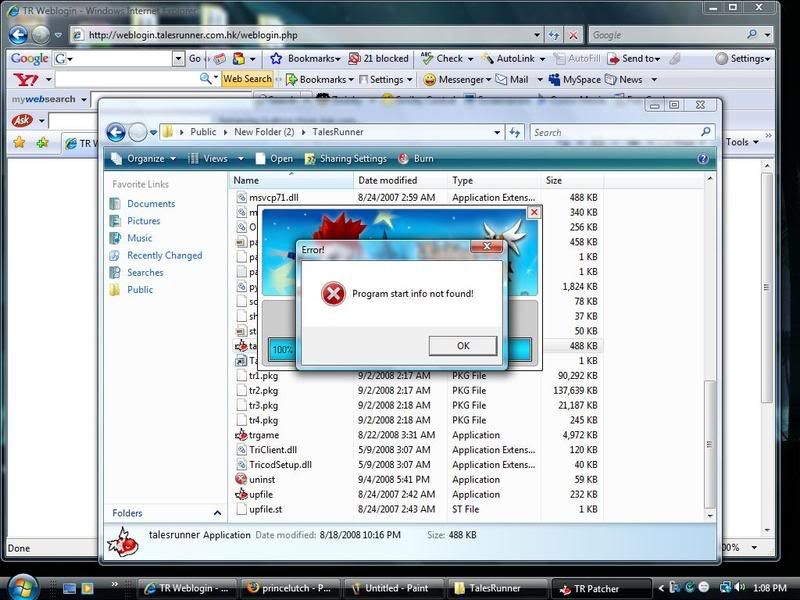Click the Explorer Search field
Screen dimensions: 800x600
pos(620,132)
